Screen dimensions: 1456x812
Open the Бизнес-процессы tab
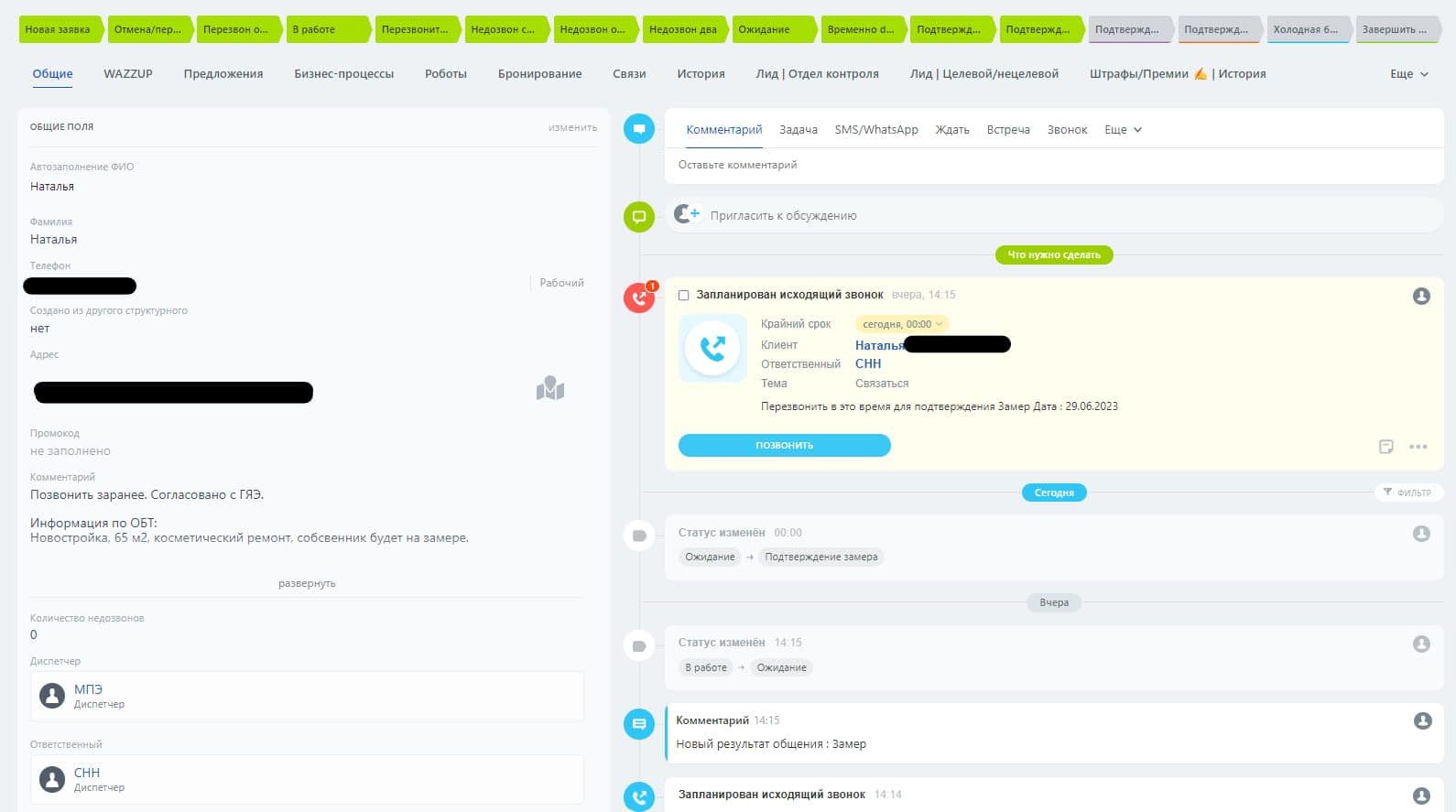click(x=344, y=74)
